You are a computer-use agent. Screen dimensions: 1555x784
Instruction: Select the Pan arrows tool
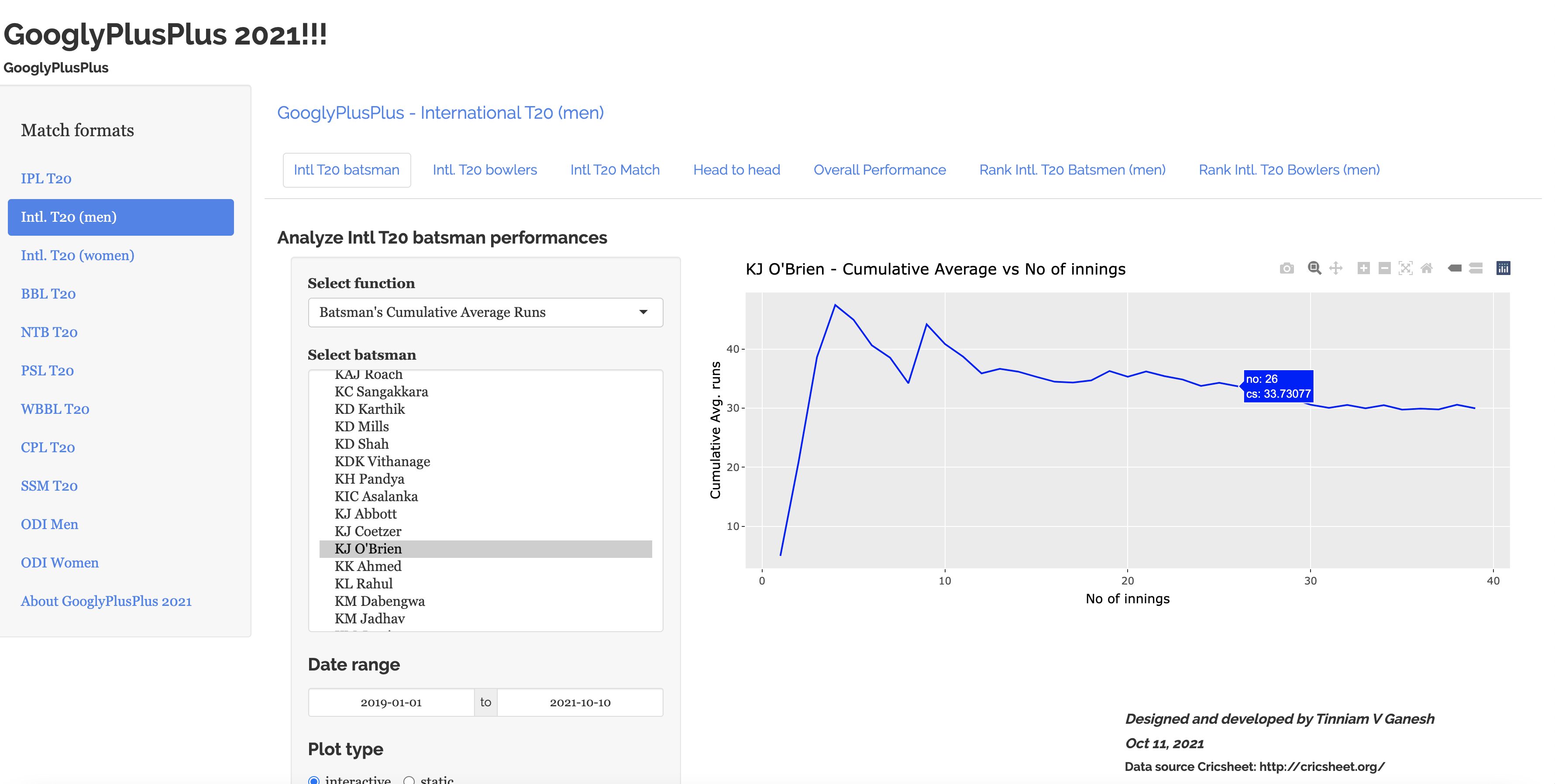[1336, 268]
